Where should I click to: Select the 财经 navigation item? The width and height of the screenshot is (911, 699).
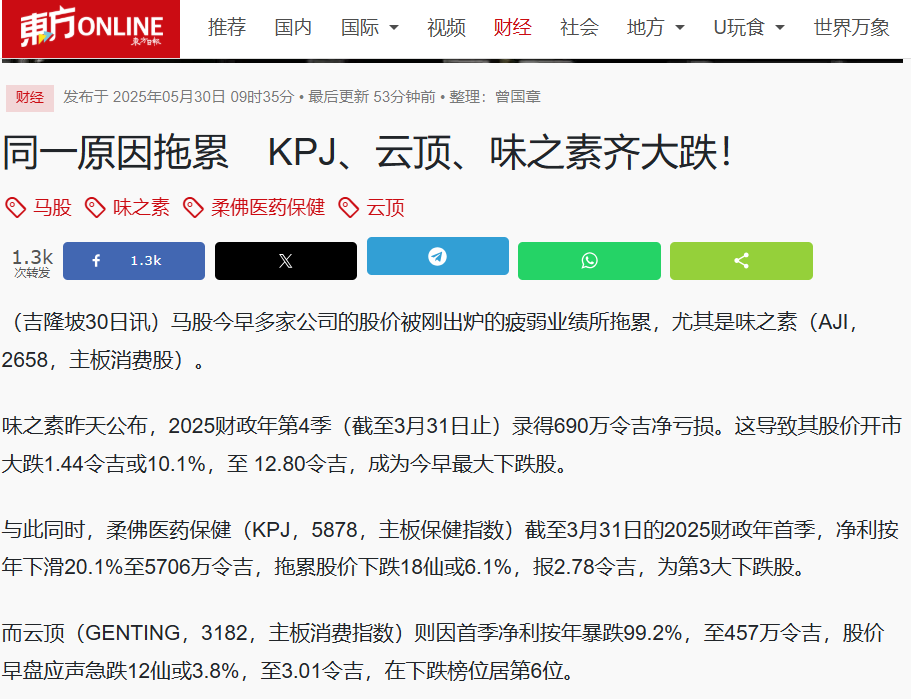pos(512,27)
